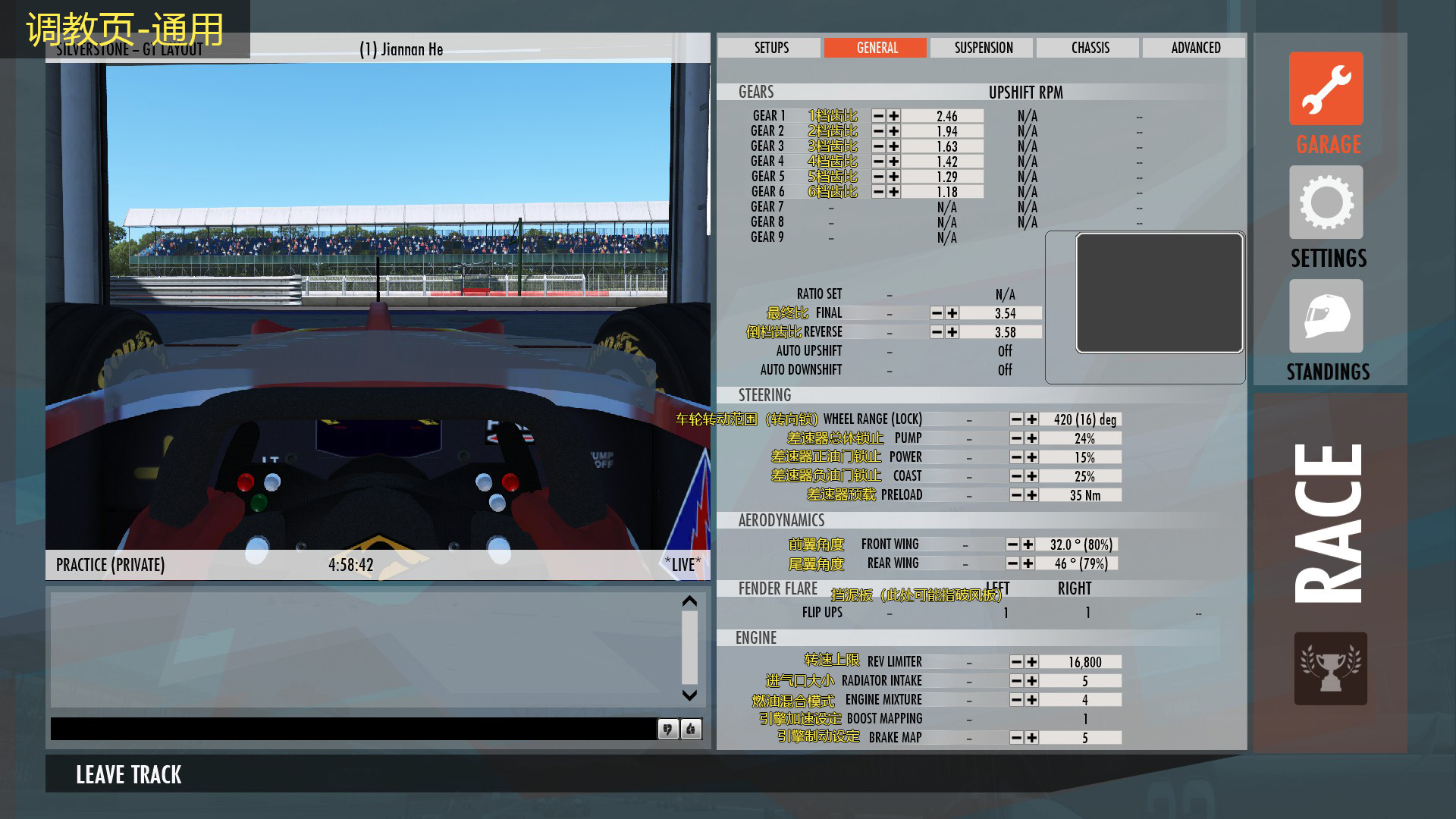This screenshot has width=1456, height=819.
Task: Toggle AUTO DOWNSHIFT Off value
Action: pyautogui.click(x=1005, y=370)
